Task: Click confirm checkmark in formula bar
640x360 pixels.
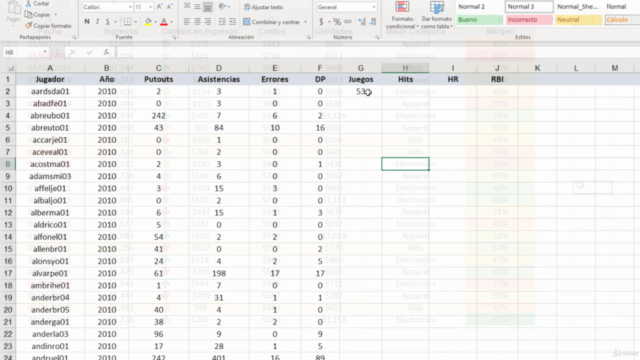Action: 89,52
